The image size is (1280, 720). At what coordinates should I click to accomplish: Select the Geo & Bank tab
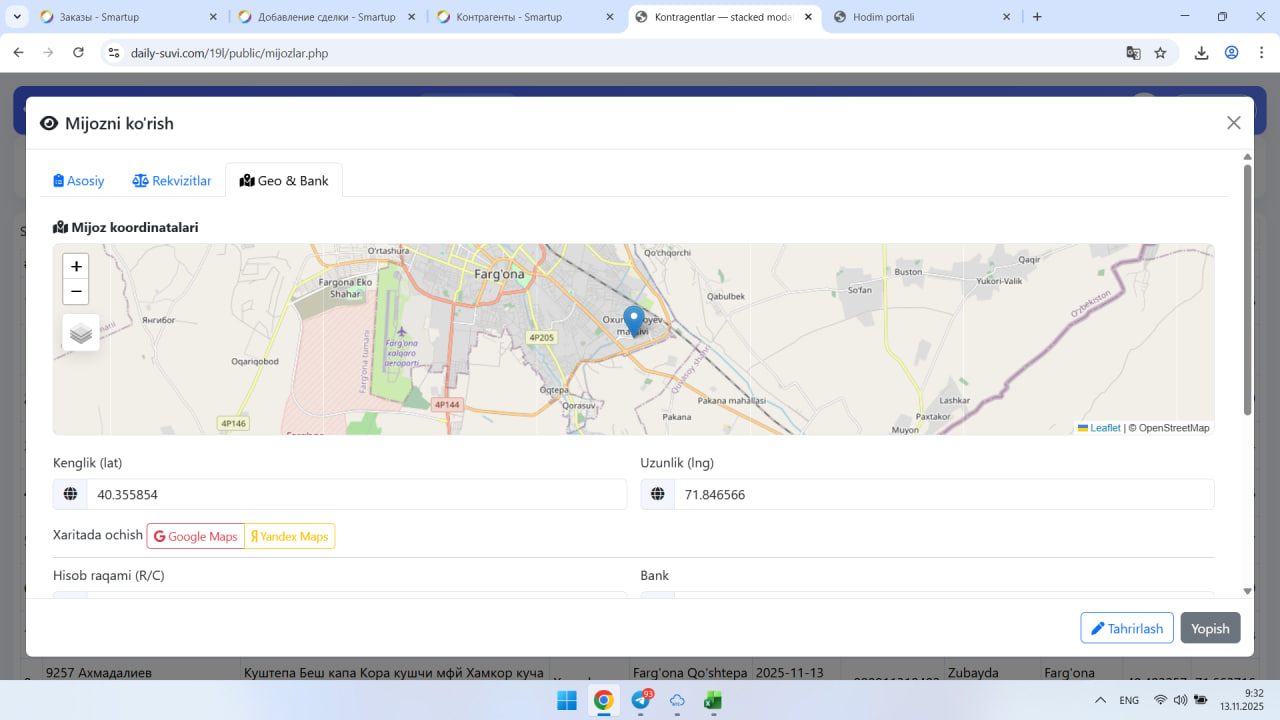point(284,181)
